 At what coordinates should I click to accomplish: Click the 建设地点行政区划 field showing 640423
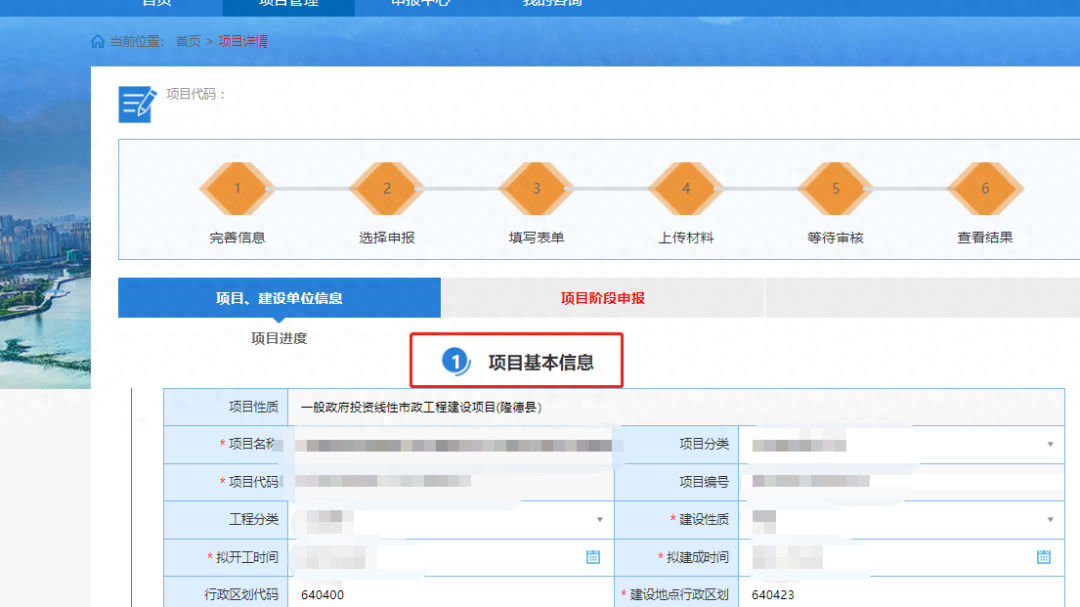pos(900,595)
